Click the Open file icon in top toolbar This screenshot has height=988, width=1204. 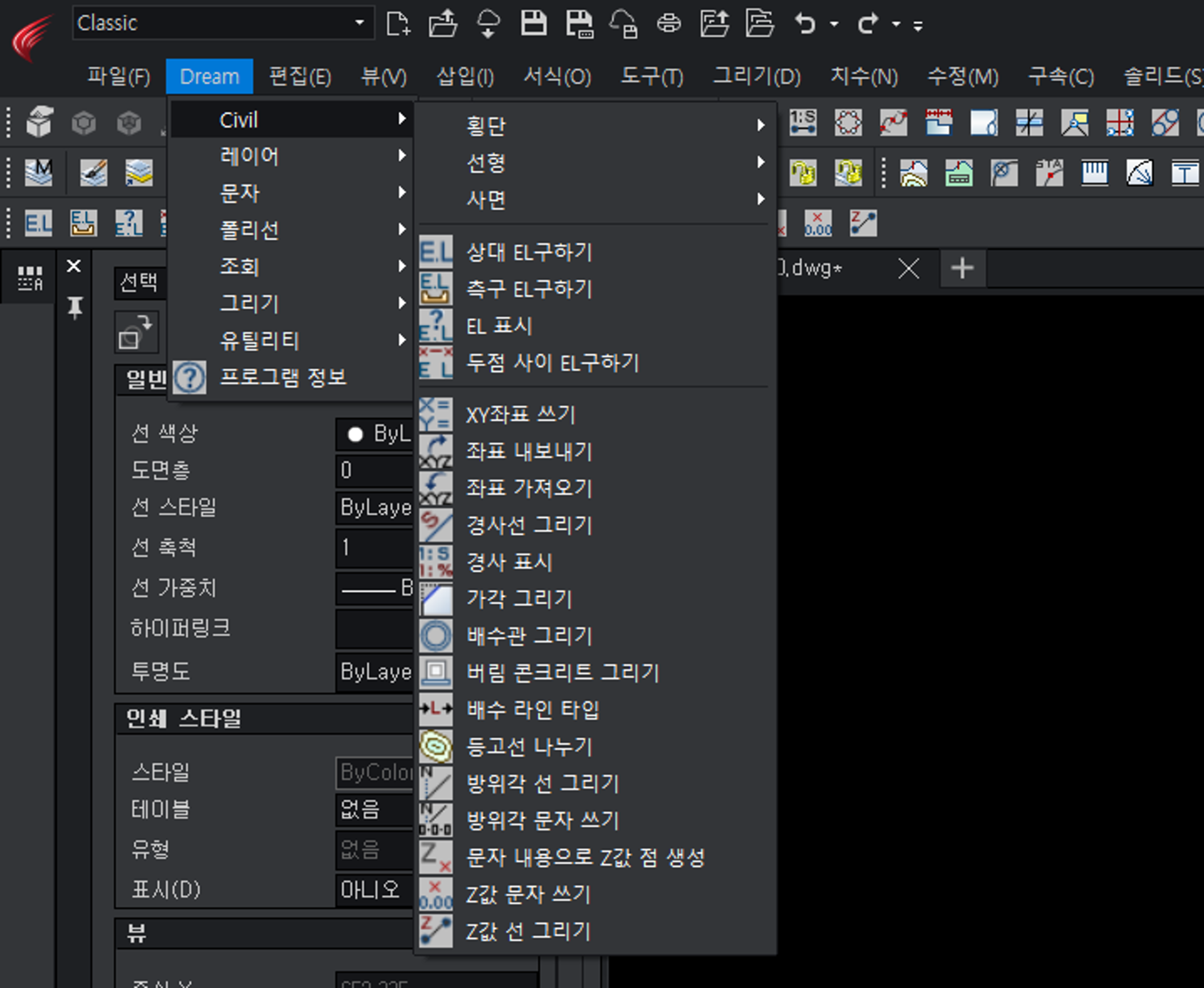pos(443,24)
